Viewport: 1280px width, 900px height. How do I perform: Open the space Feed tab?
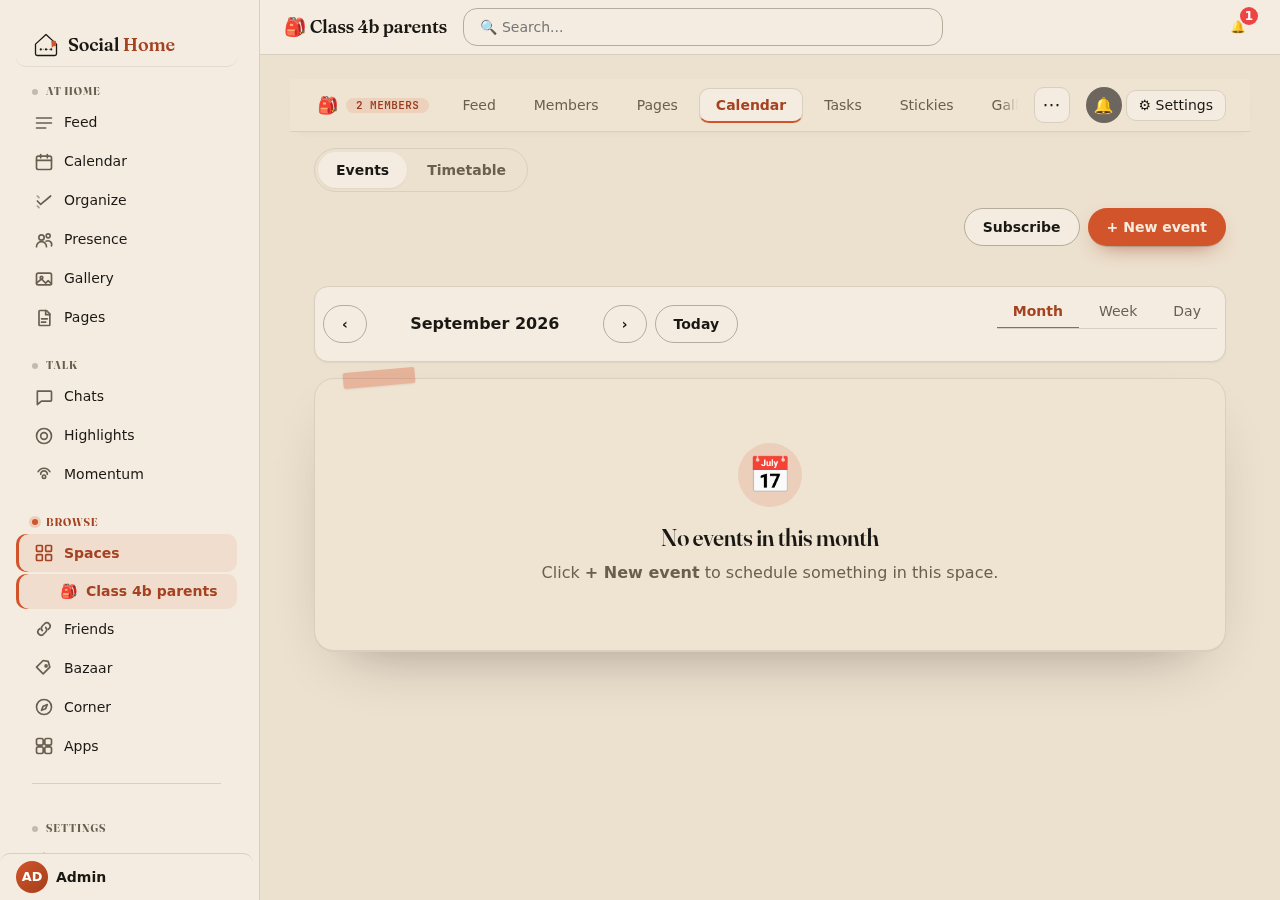[479, 105]
